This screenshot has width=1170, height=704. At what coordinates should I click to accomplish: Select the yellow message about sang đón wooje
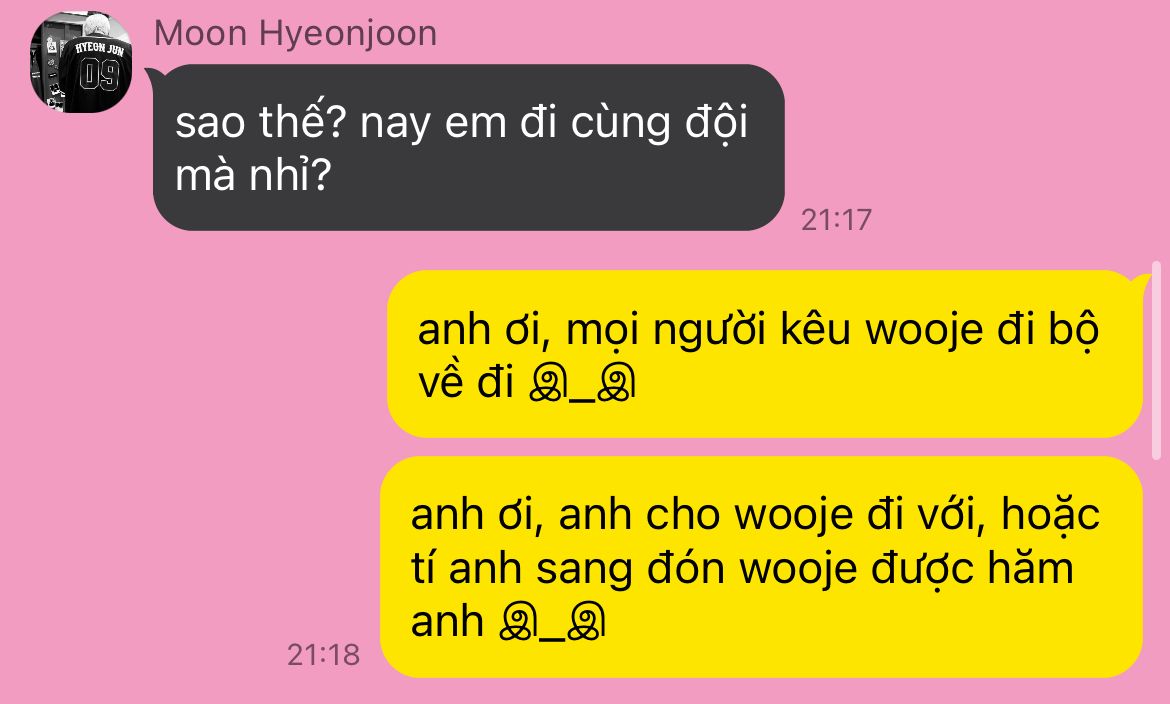(761, 567)
